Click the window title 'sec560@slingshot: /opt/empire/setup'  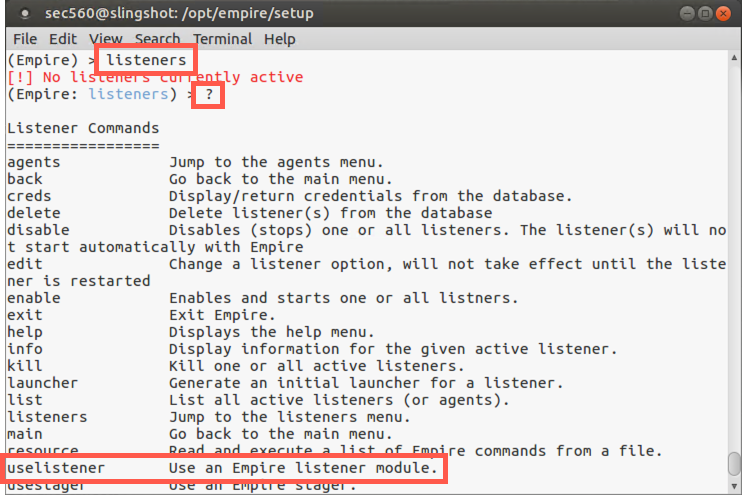pyautogui.click(x=179, y=13)
